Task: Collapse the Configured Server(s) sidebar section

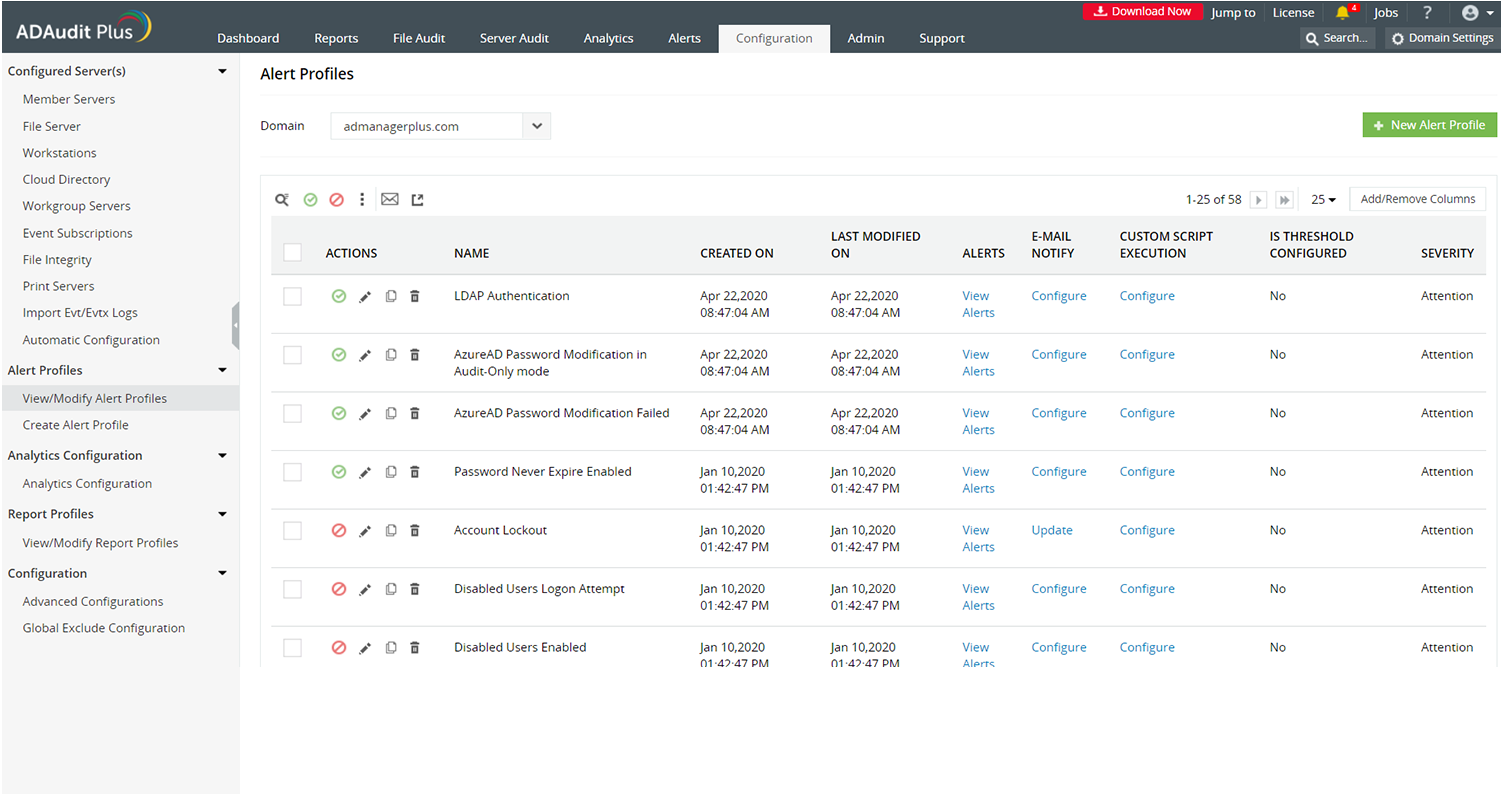Action: point(222,72)
